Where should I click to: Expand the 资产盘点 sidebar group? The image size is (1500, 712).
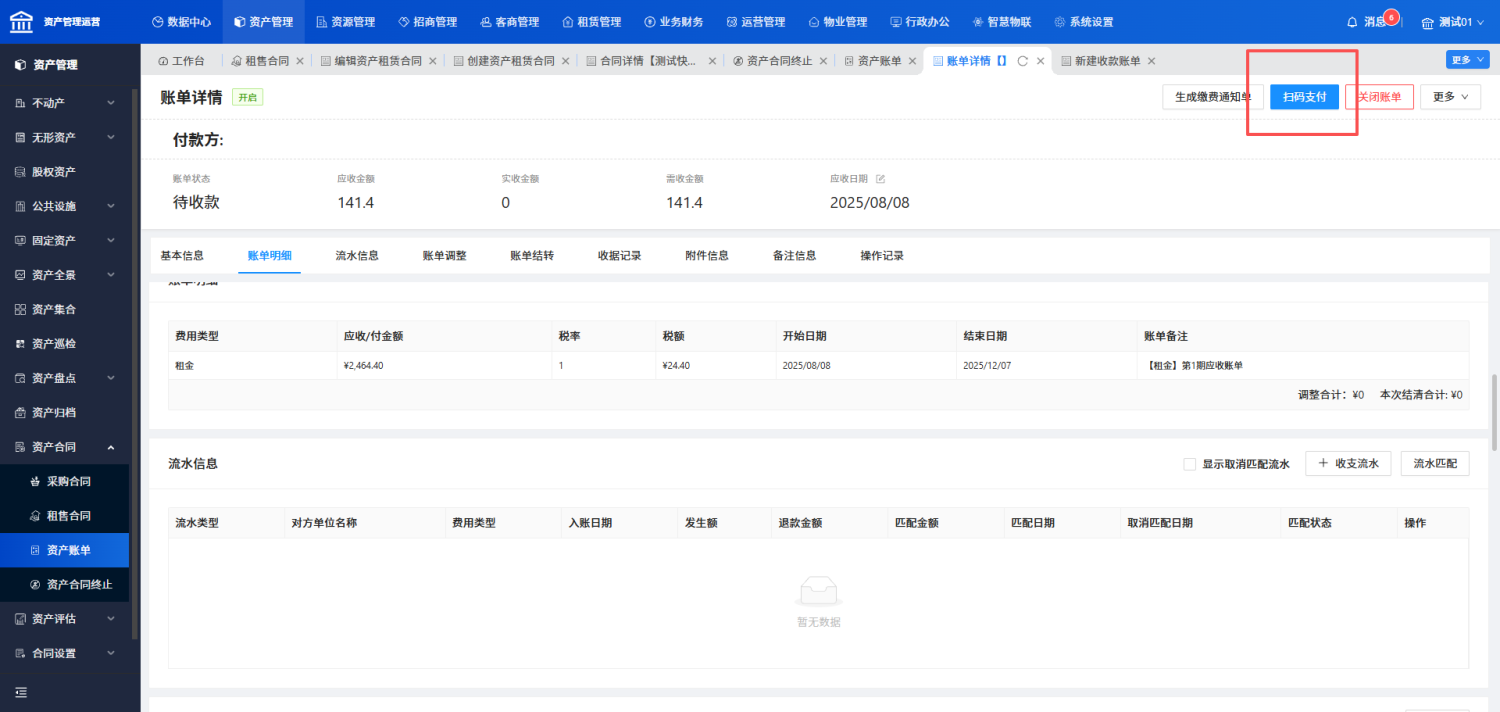65,378
